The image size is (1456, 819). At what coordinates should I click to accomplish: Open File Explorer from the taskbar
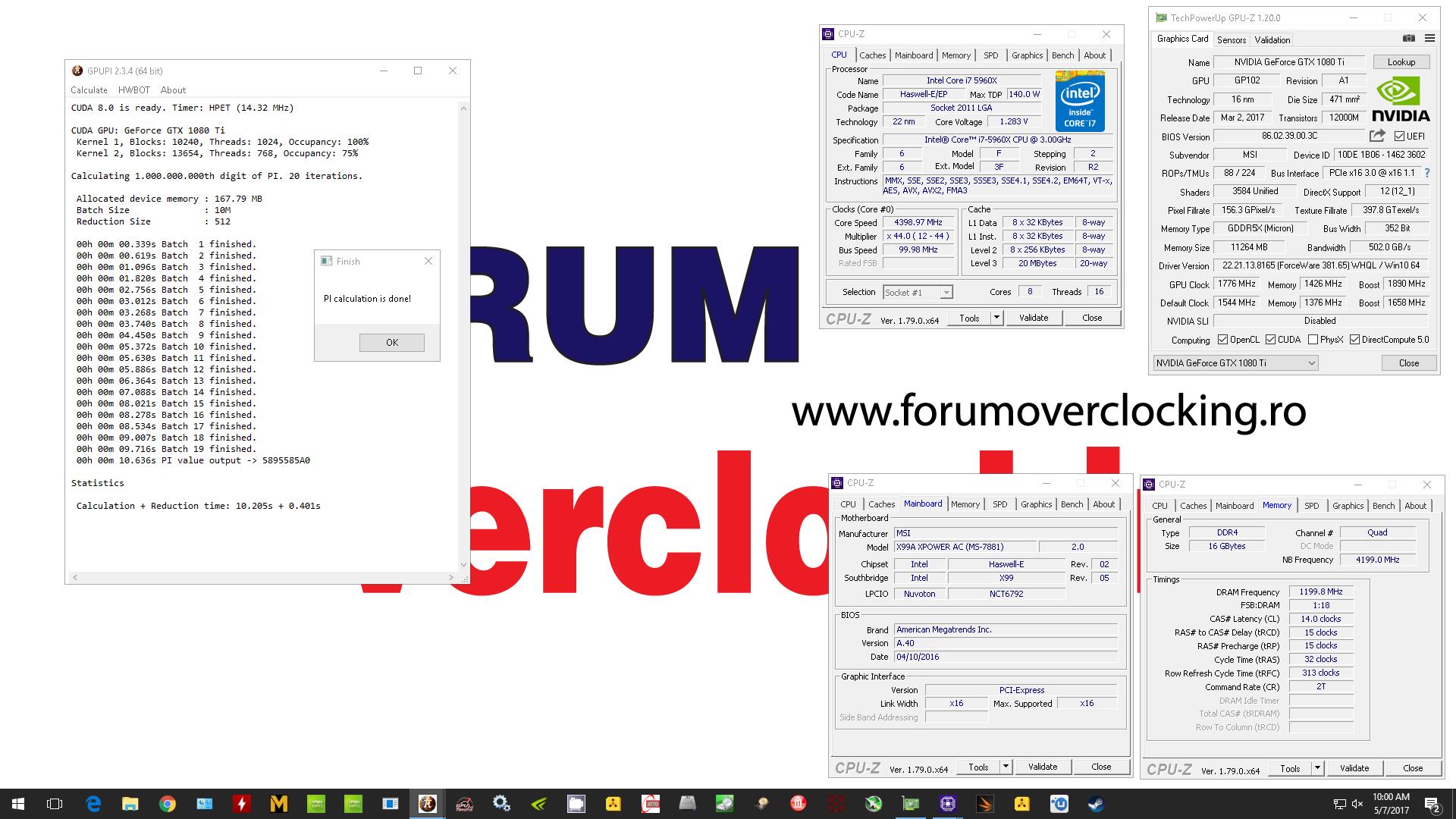point(130,804)
